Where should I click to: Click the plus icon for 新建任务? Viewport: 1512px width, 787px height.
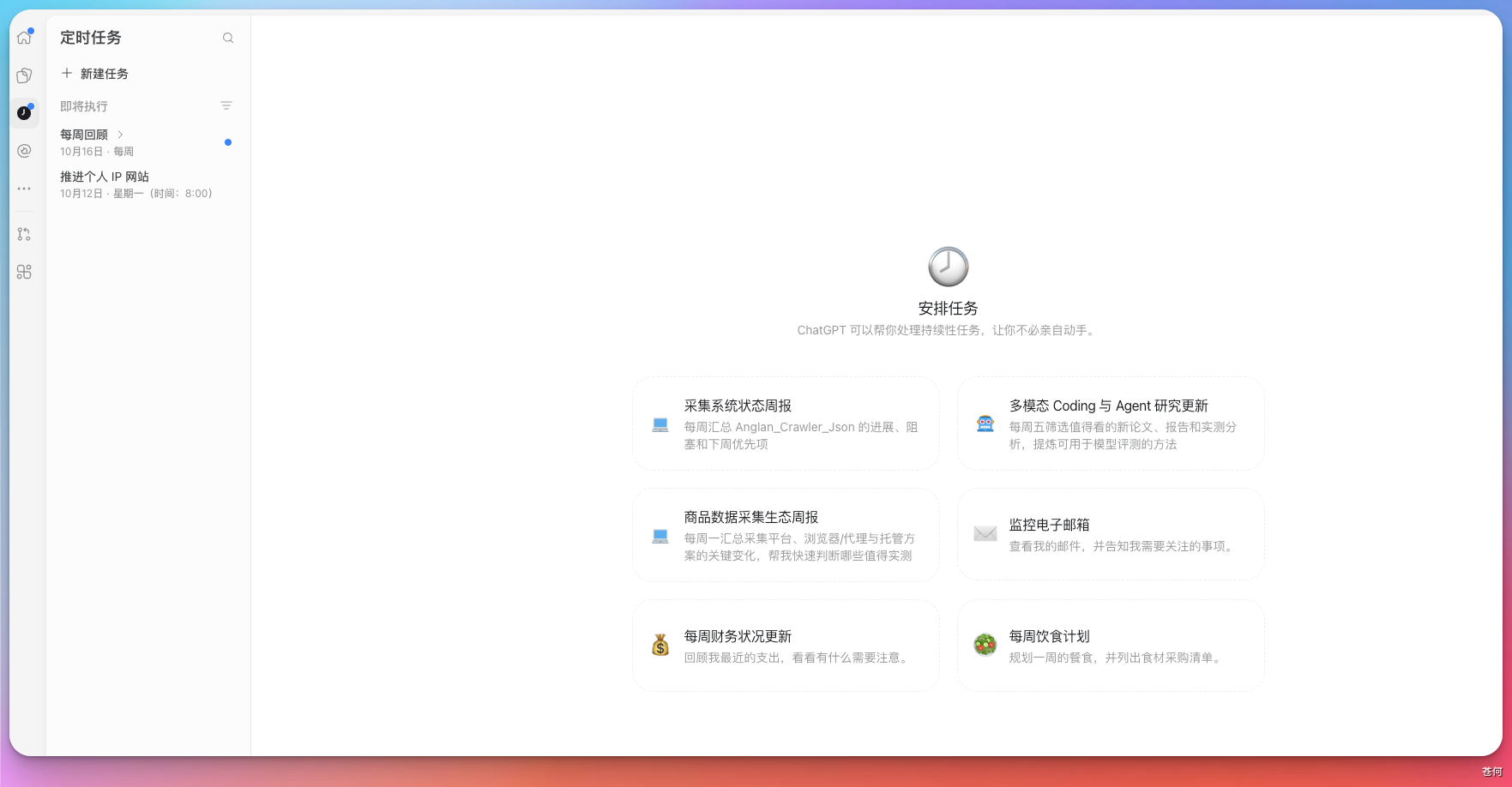tap(67, 73)
